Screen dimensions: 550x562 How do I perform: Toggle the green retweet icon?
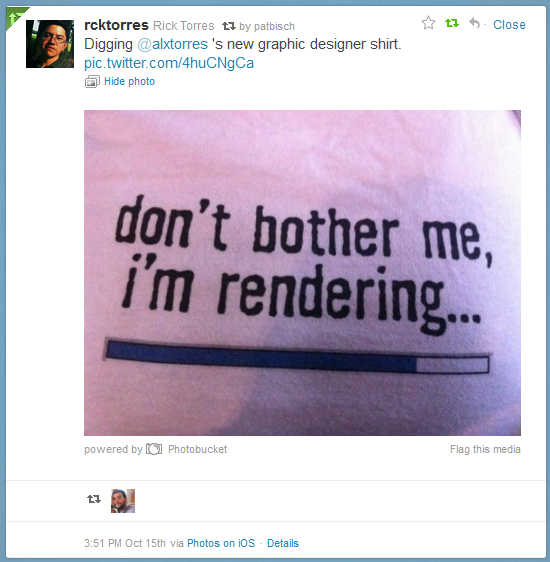pyautogui.click(x=451, y=24)
